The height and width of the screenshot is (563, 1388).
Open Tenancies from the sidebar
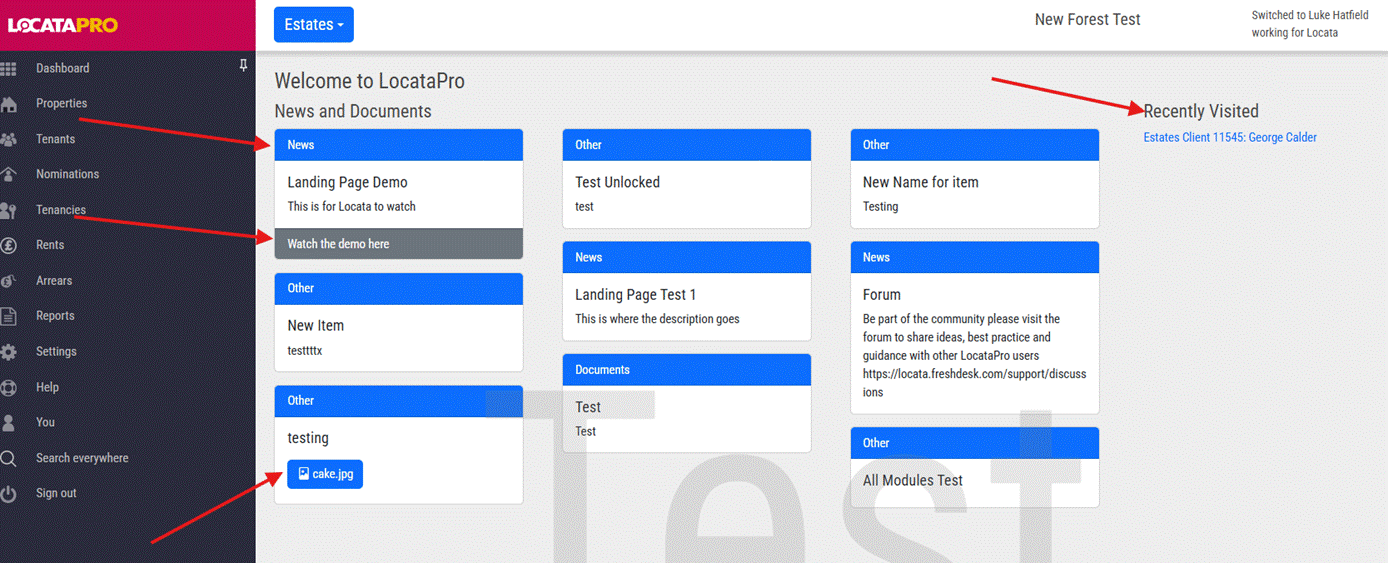point(61,210)
